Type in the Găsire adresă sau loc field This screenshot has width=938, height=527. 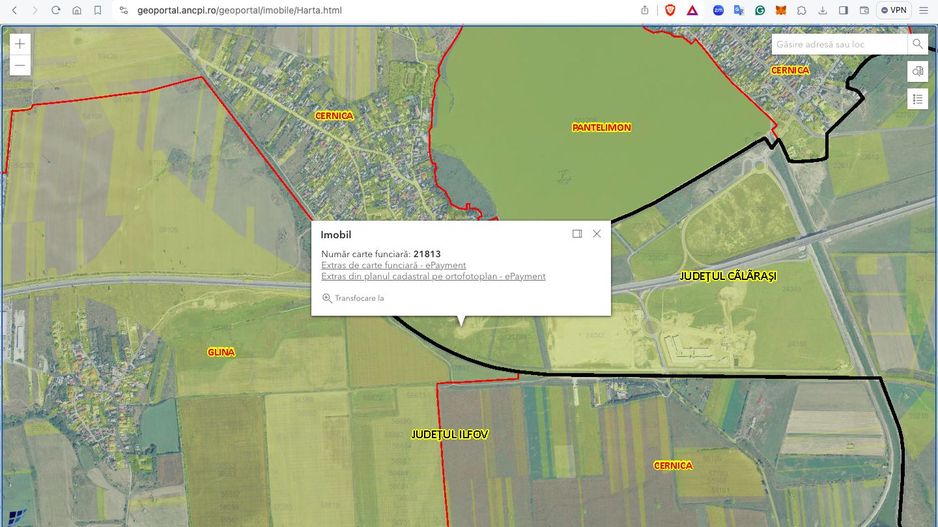click(x=838, y=45)
